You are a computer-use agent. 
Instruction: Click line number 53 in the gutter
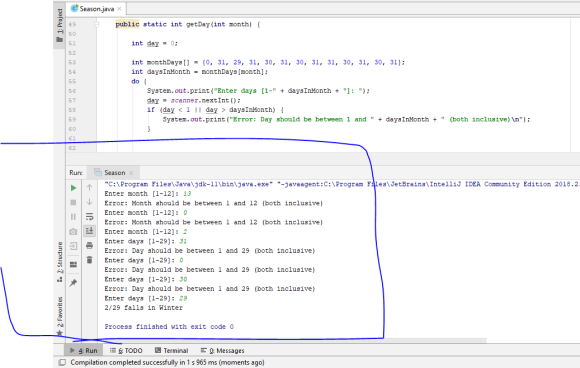point(72,63)
